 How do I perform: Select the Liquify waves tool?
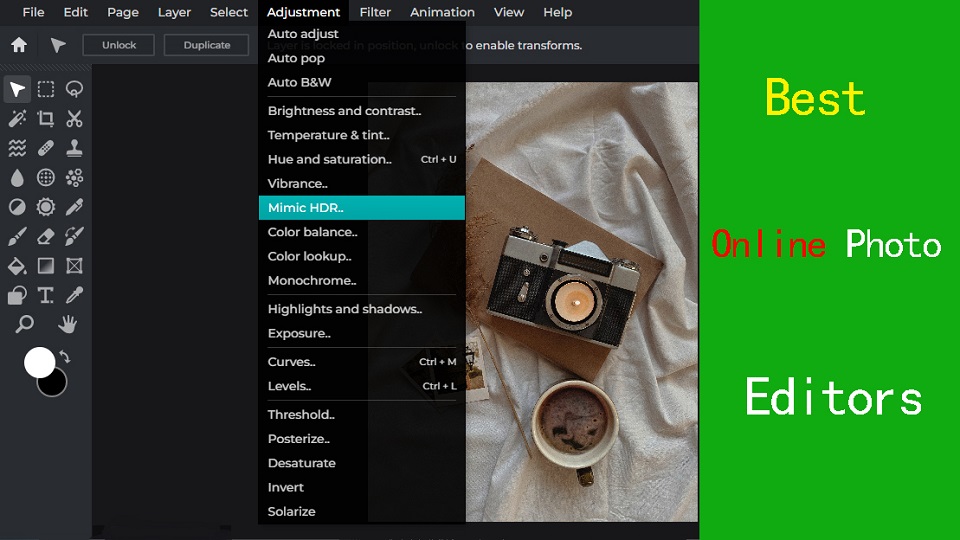[17, 148]
